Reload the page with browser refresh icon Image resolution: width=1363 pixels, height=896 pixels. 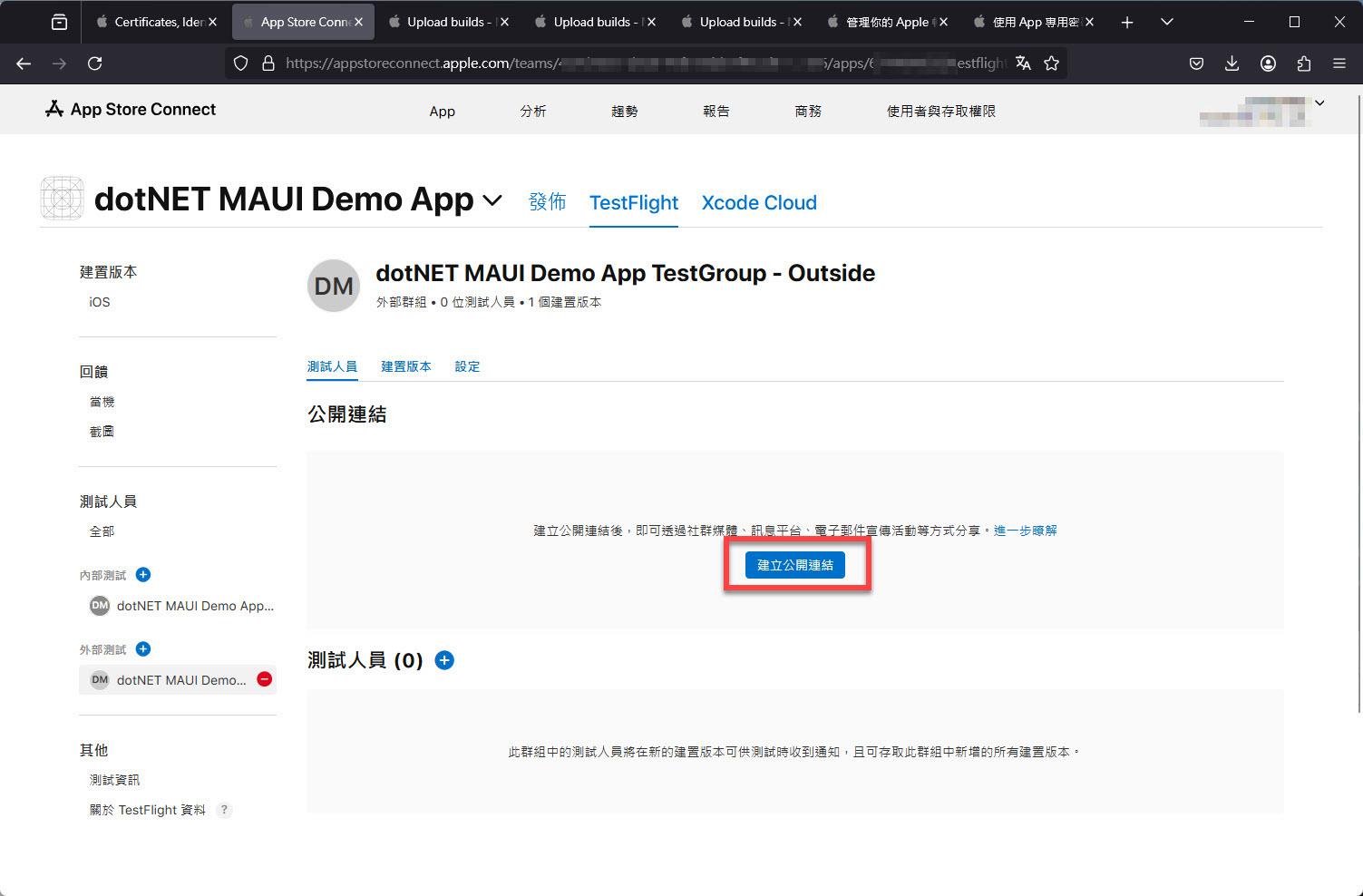click(94, 63)
